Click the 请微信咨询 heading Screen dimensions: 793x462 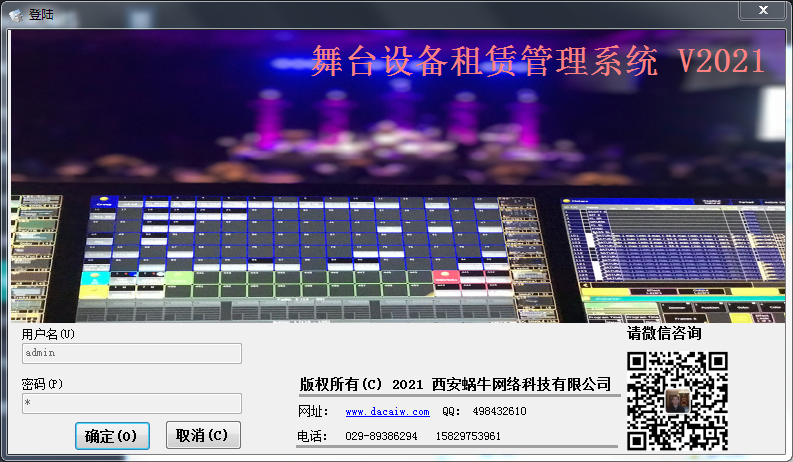(664, 333)
